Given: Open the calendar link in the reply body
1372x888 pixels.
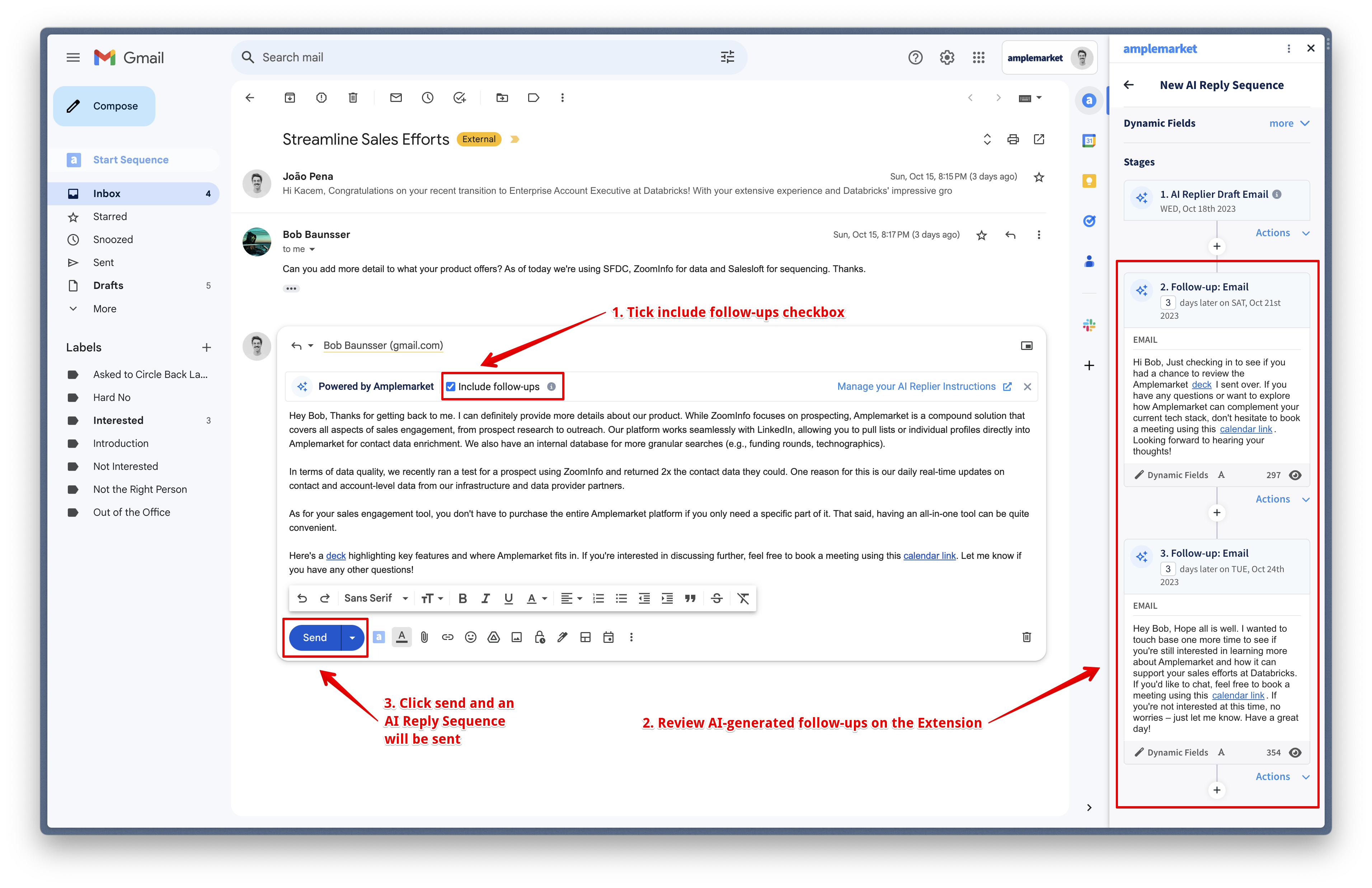Looking at the screenshot, I should 930,556.
